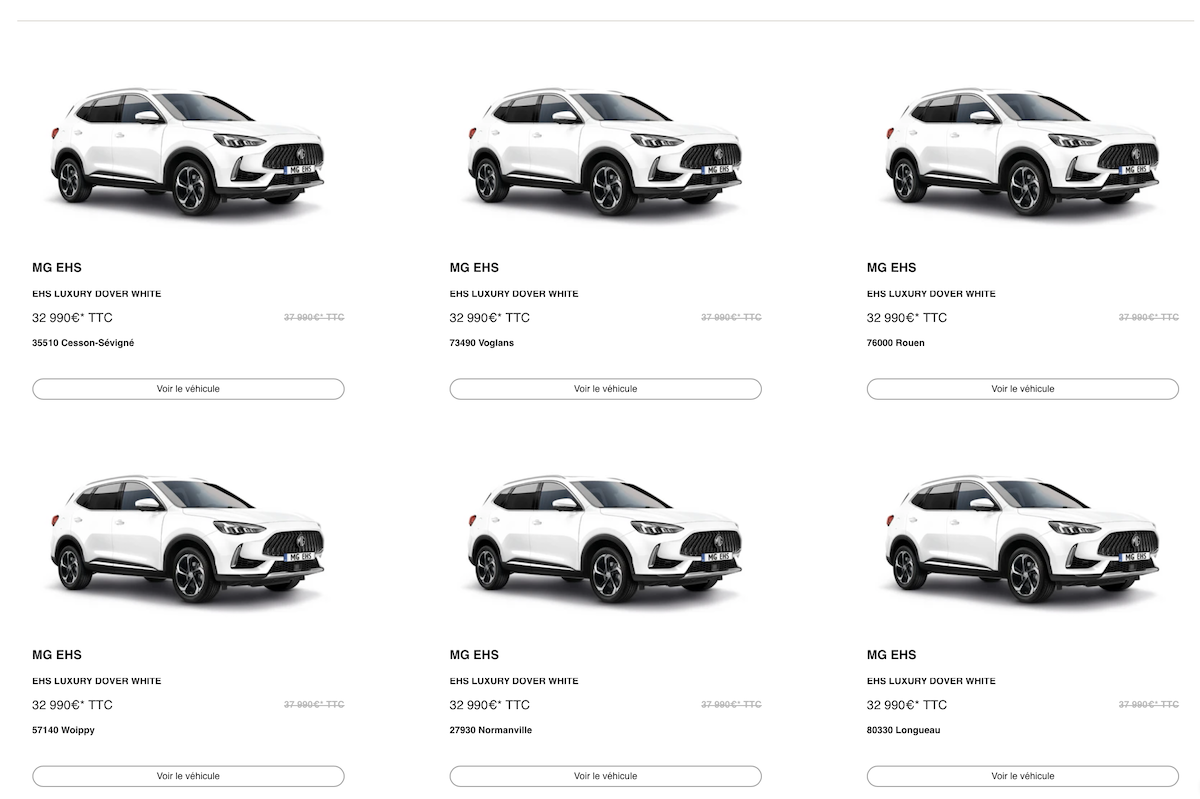Open the 'MG EHS' heading for the Rouen listing
The image size is (1200, 799).
tap(891, 268)
